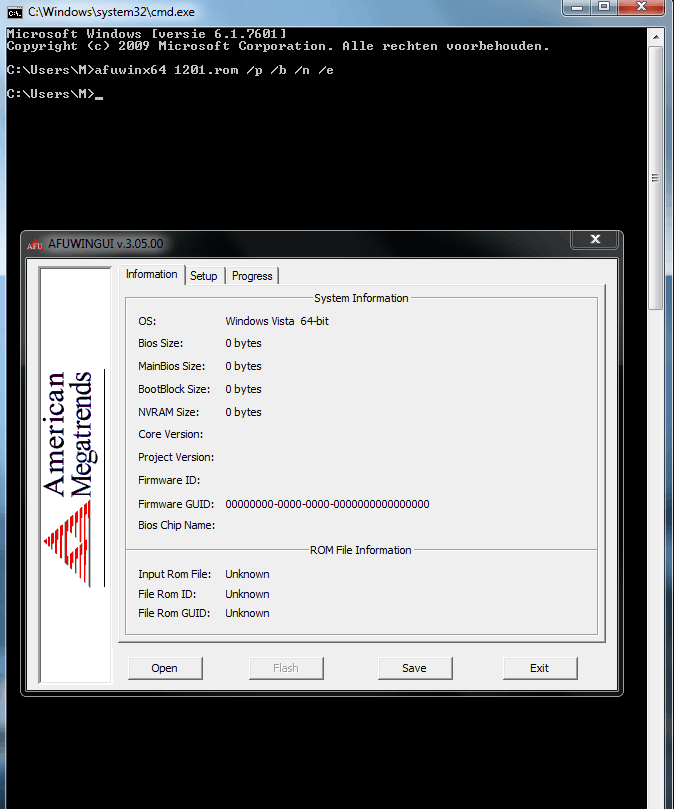Click the cmd prompt line with cursor
The image size is (674, 809).
point(55,94)
